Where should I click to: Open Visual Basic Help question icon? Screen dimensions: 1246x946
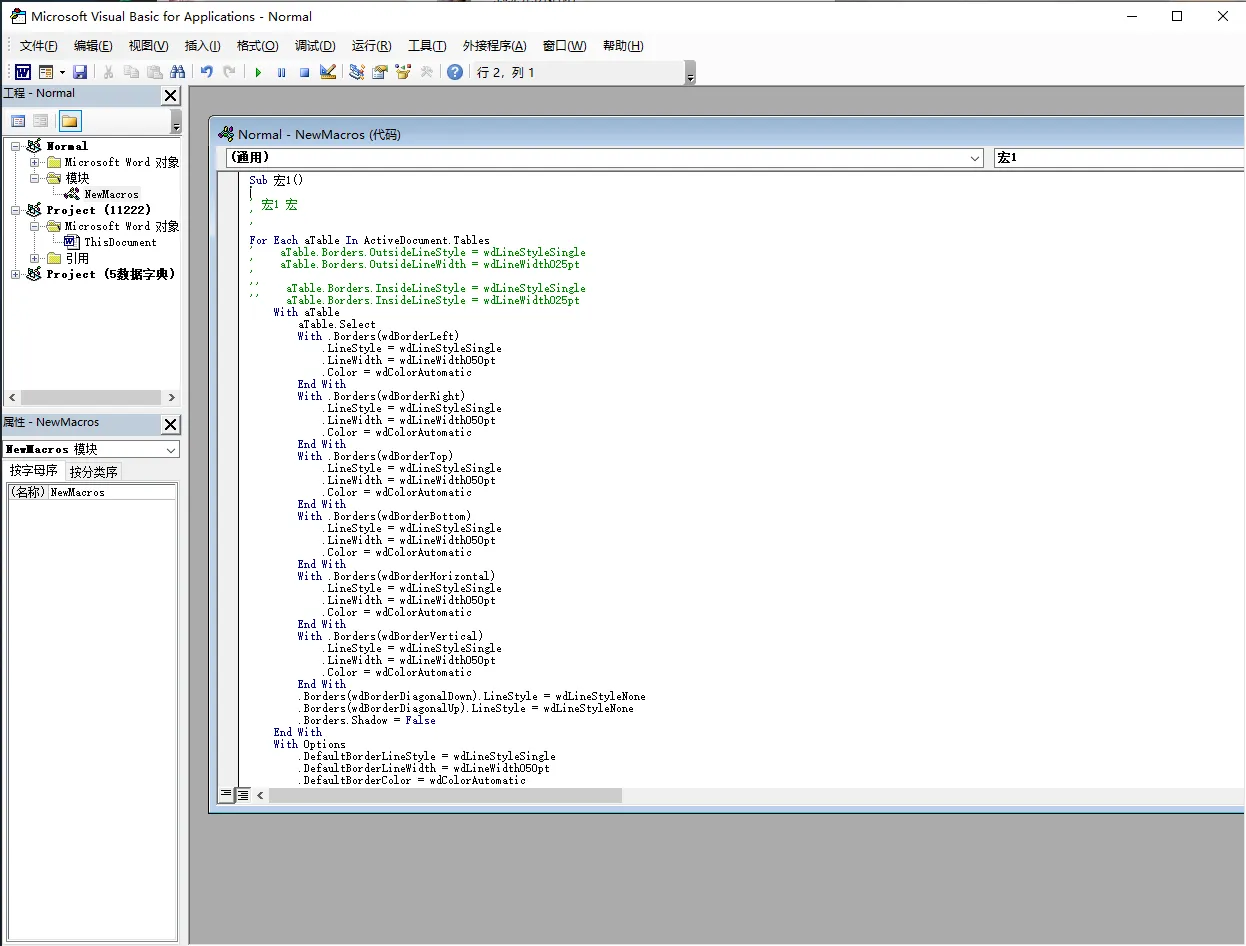pos(455,72)
